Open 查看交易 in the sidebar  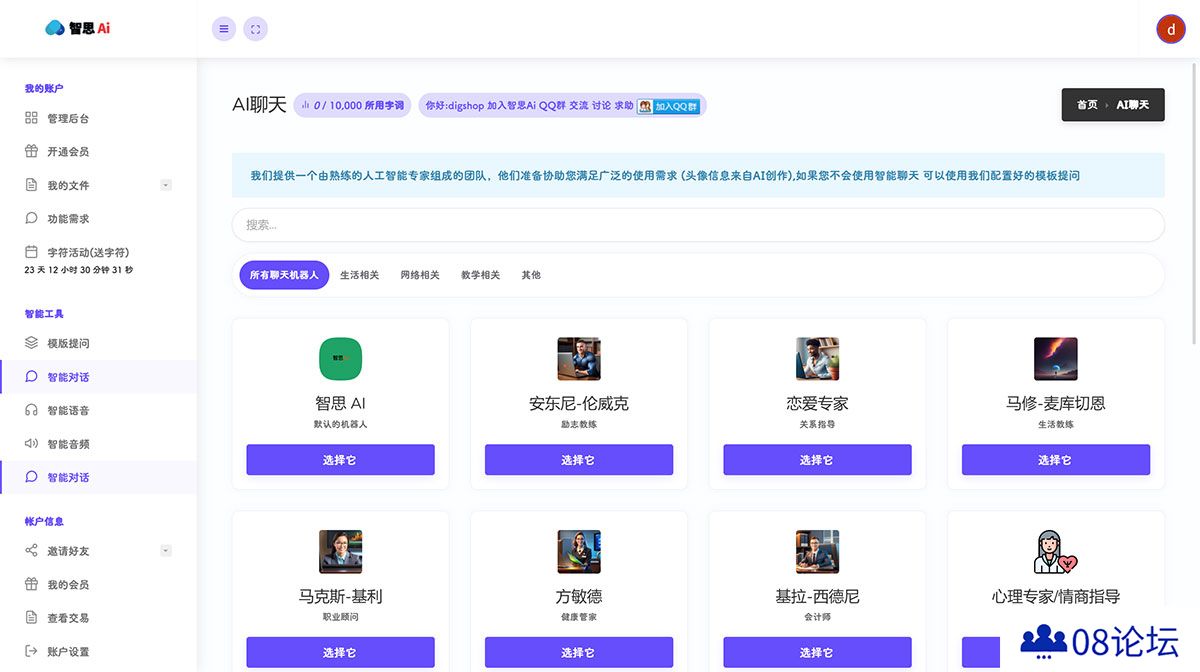pos(68,618)
